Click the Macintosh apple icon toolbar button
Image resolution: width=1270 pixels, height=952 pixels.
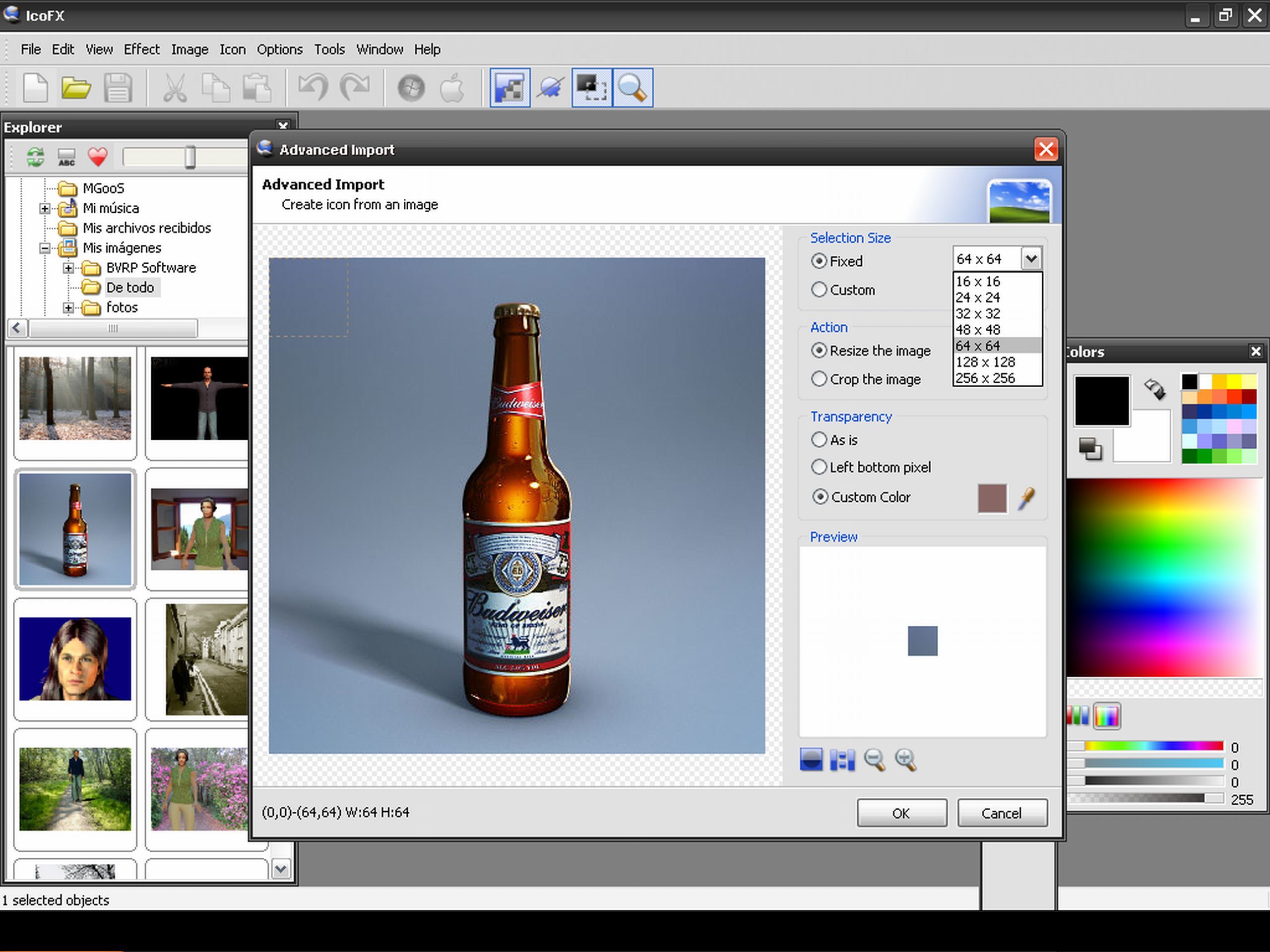(x=452, y=88)
